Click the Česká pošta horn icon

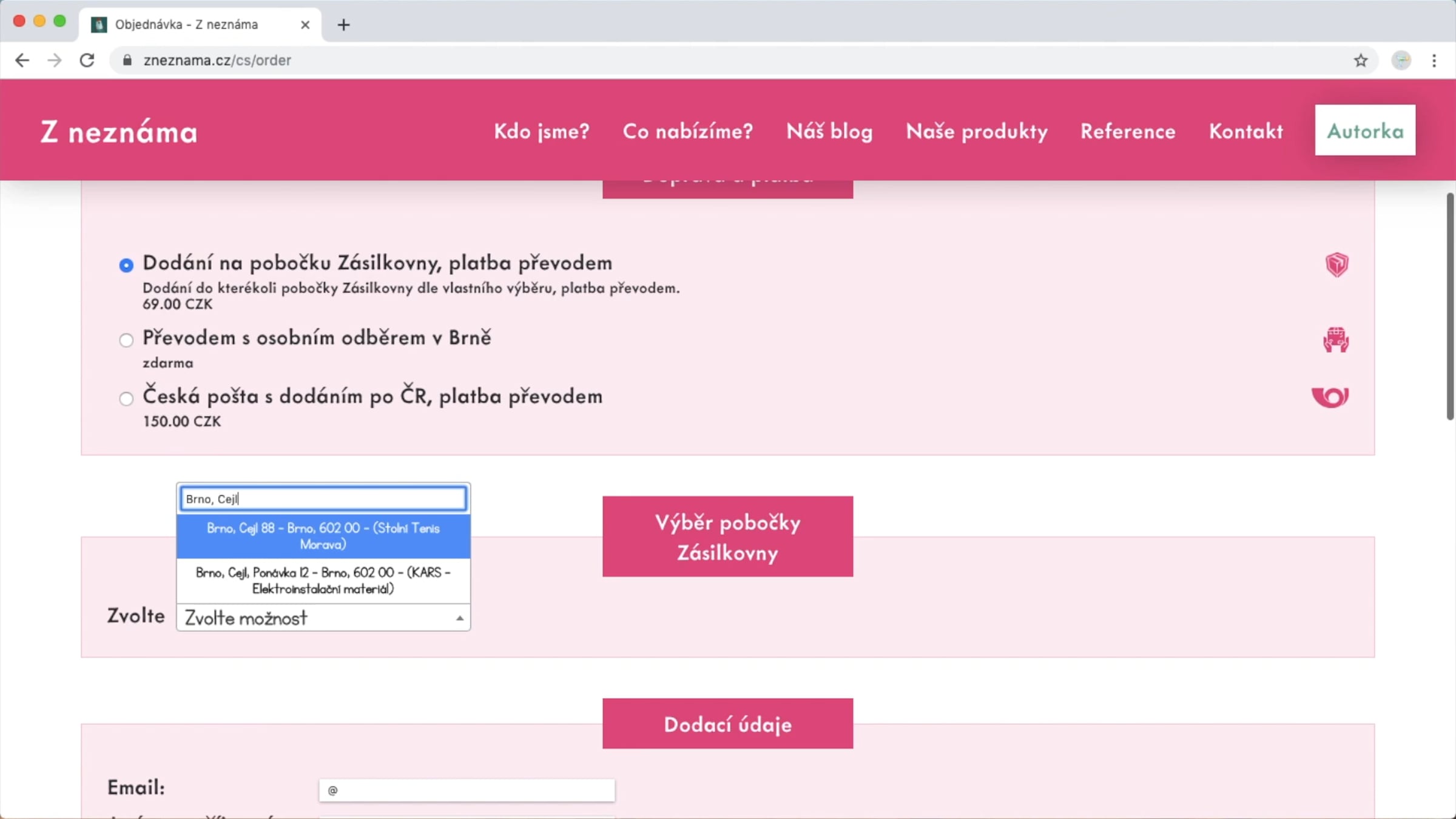[x=1330, y=397]
